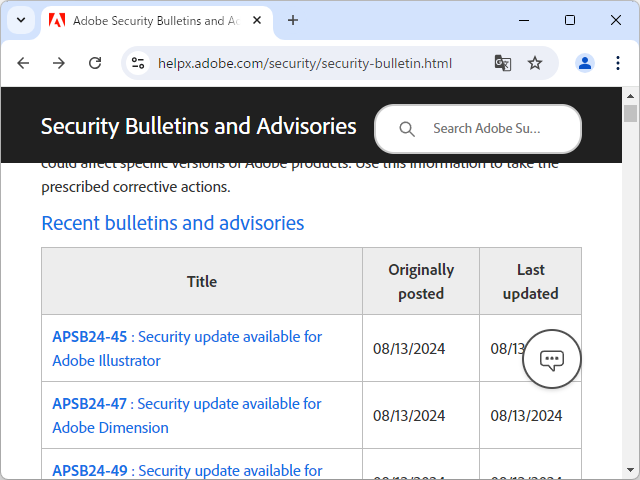Go forward to the next page

(59, 63)
